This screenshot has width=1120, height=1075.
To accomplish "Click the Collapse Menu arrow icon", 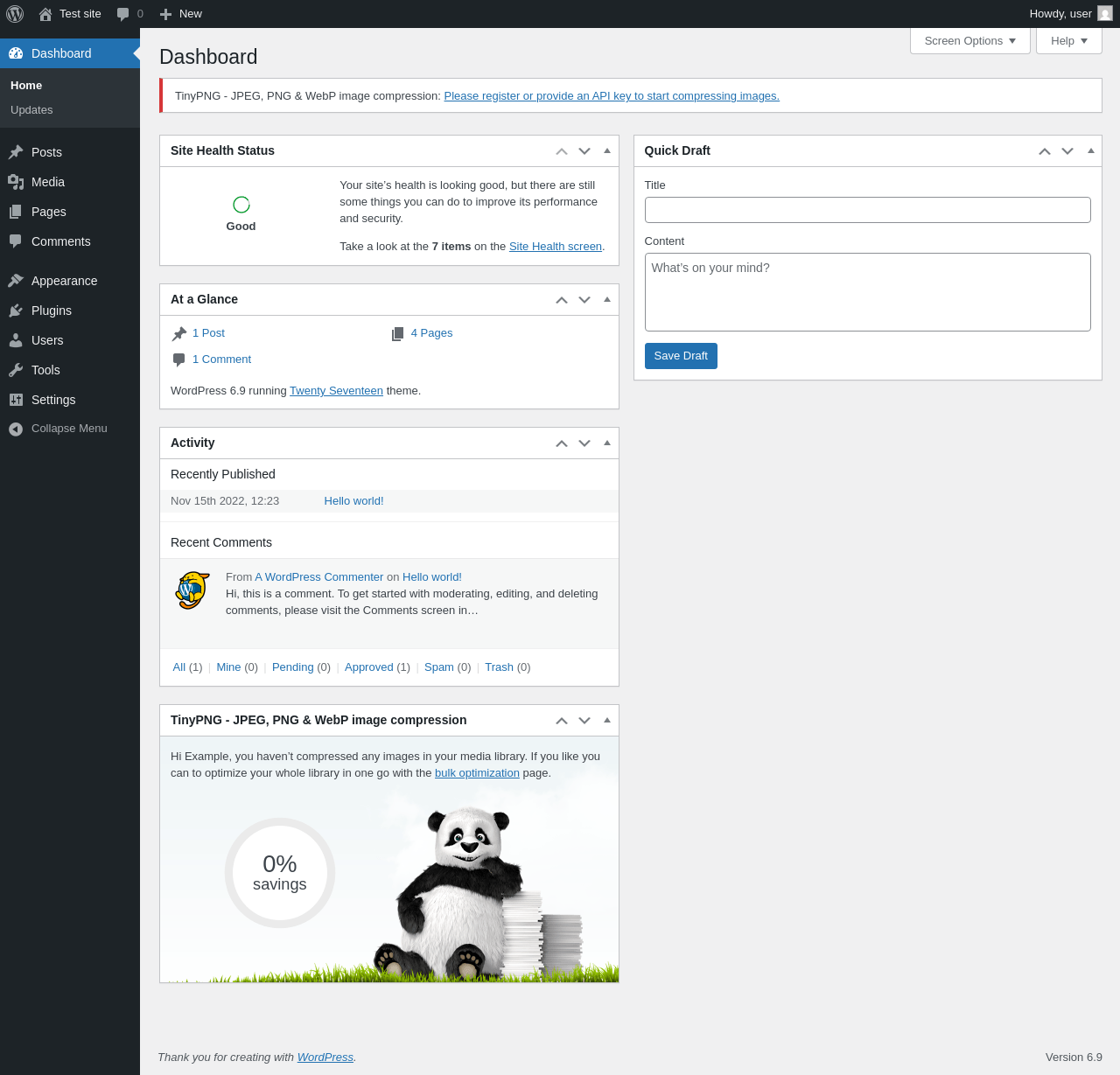I will click(x=16, y=429).
